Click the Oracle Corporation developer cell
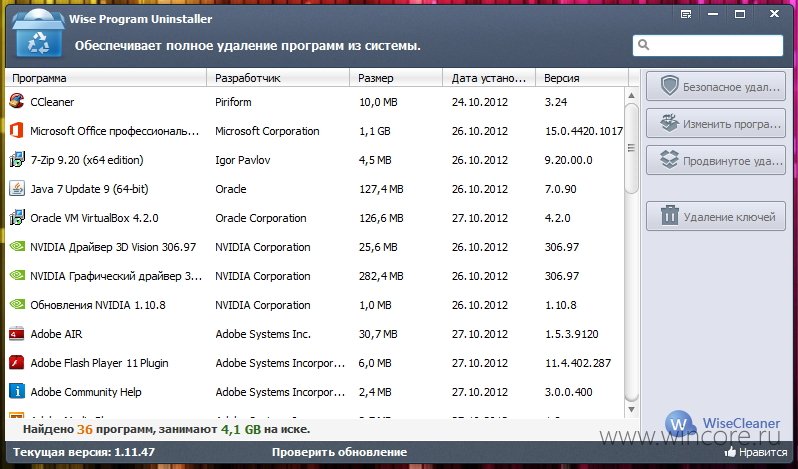This screenshot has width=798, height=469. pos(261,218)
